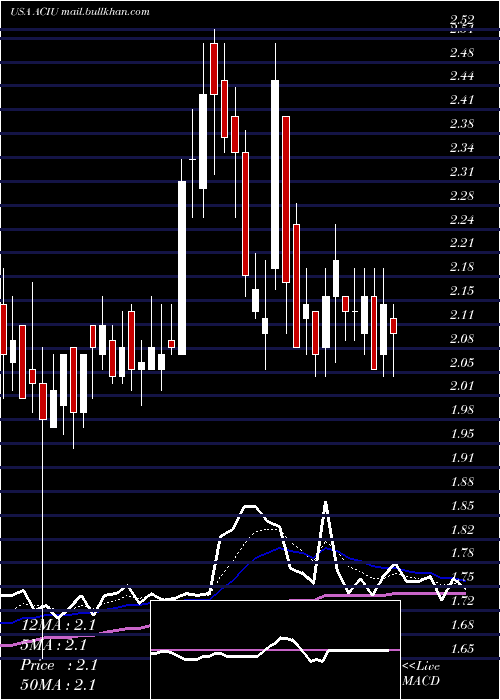Image resolution: width=500 pixels, height=700 pixels.
Task: Select the 1.88 price axis label
Action: (x=461, y=482)
